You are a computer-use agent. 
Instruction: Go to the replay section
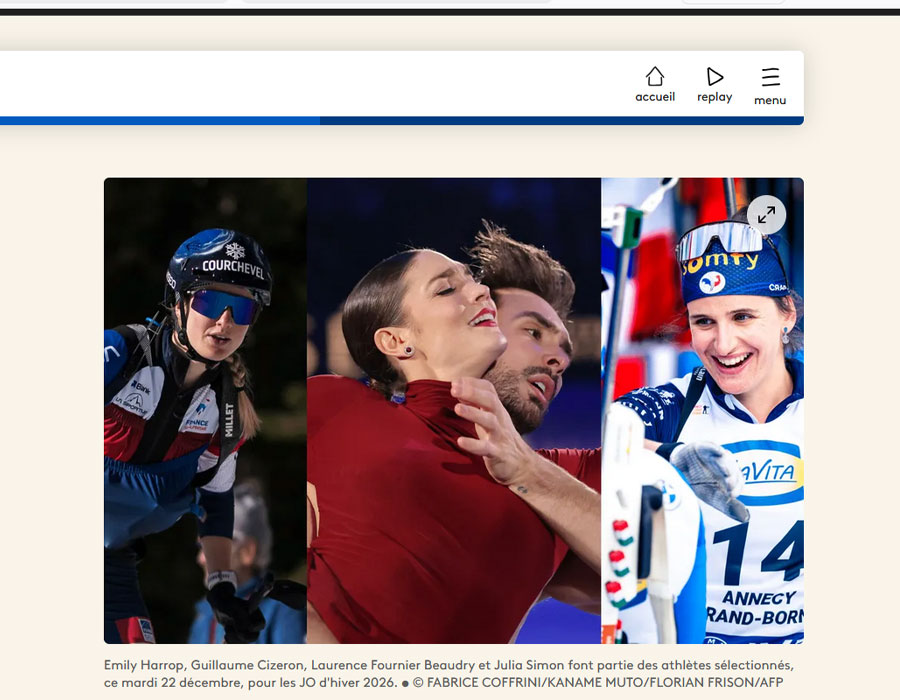[714, 95]
